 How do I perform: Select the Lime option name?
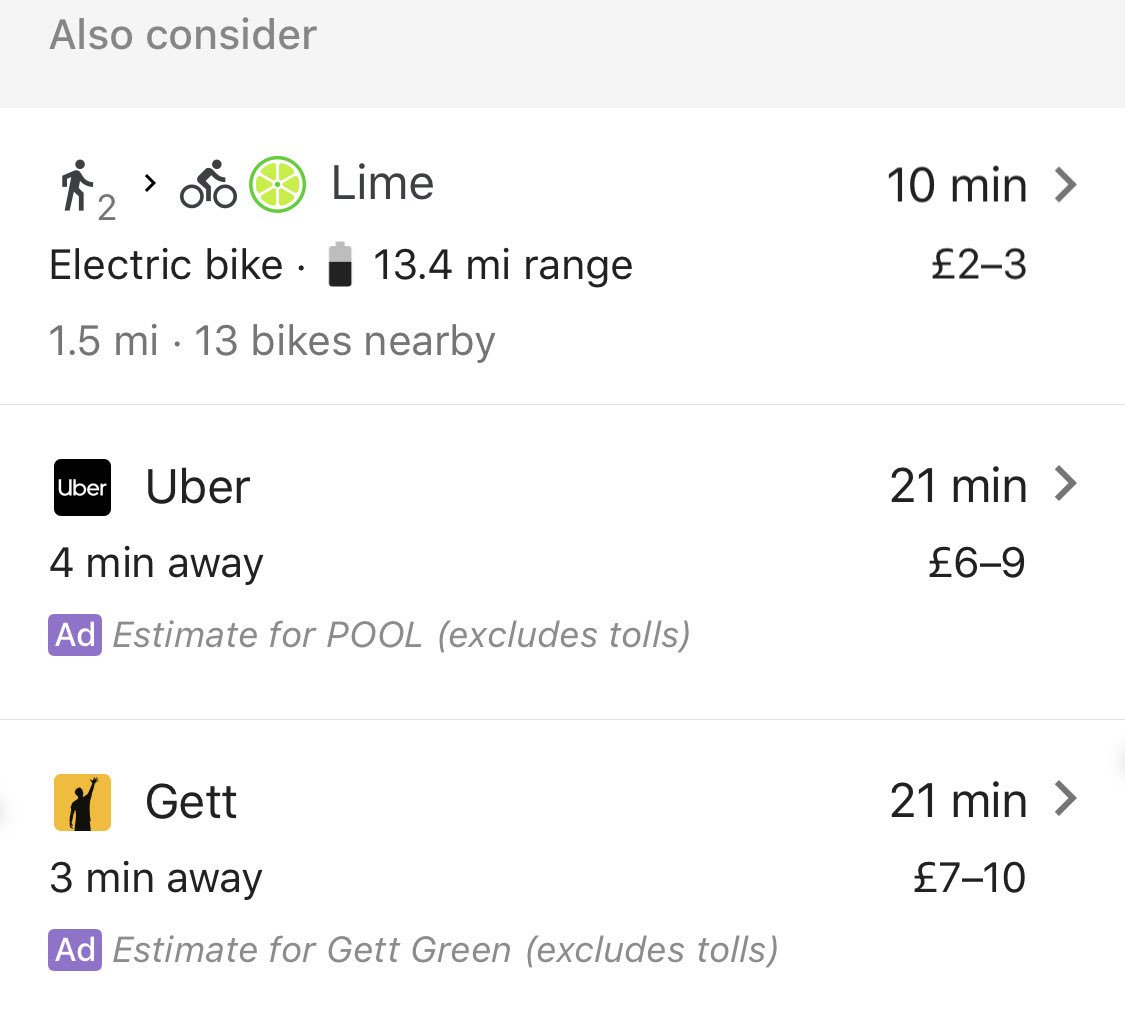[382, 184]
